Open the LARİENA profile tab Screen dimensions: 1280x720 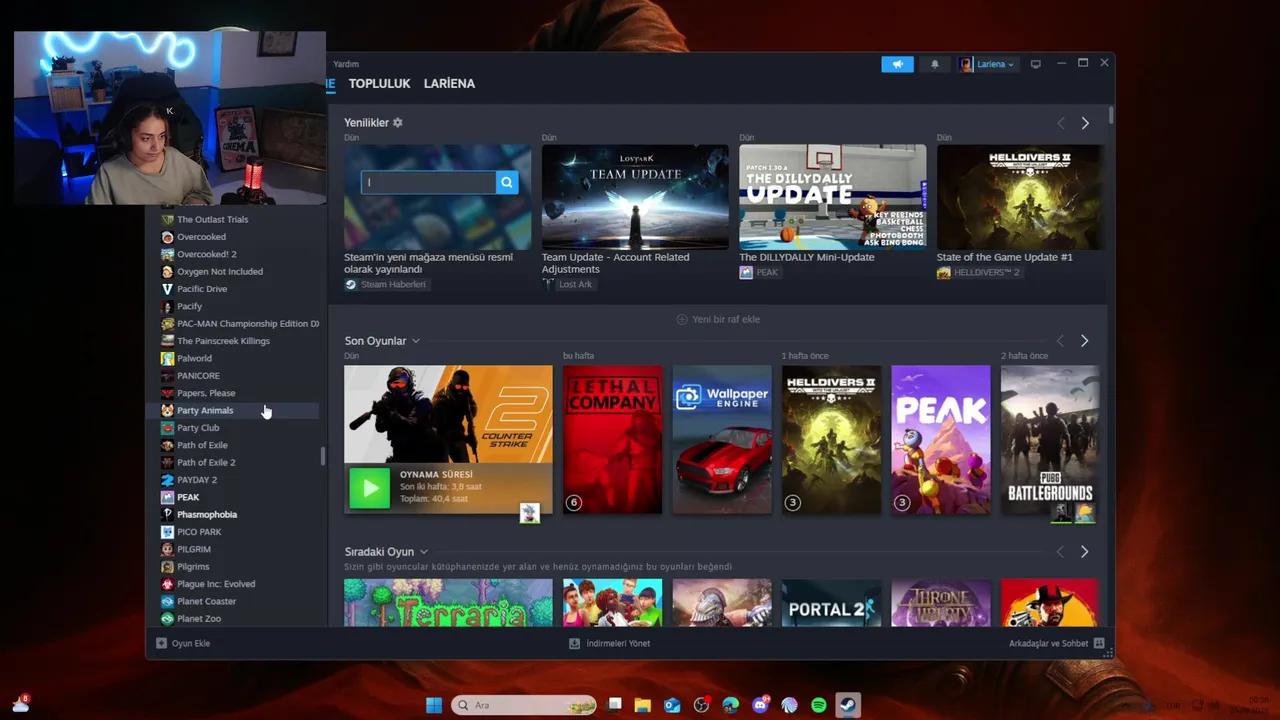point(449,84)
